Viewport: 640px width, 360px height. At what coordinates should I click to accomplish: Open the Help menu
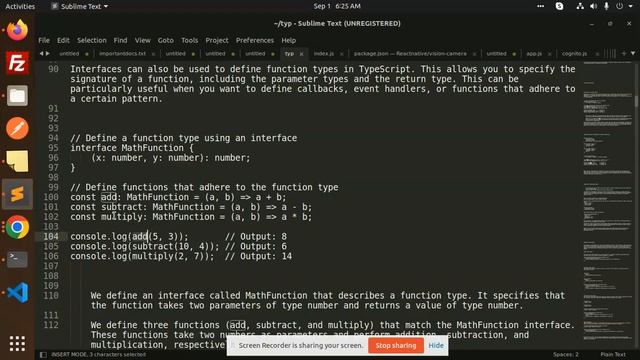click(x=289, y=40)
